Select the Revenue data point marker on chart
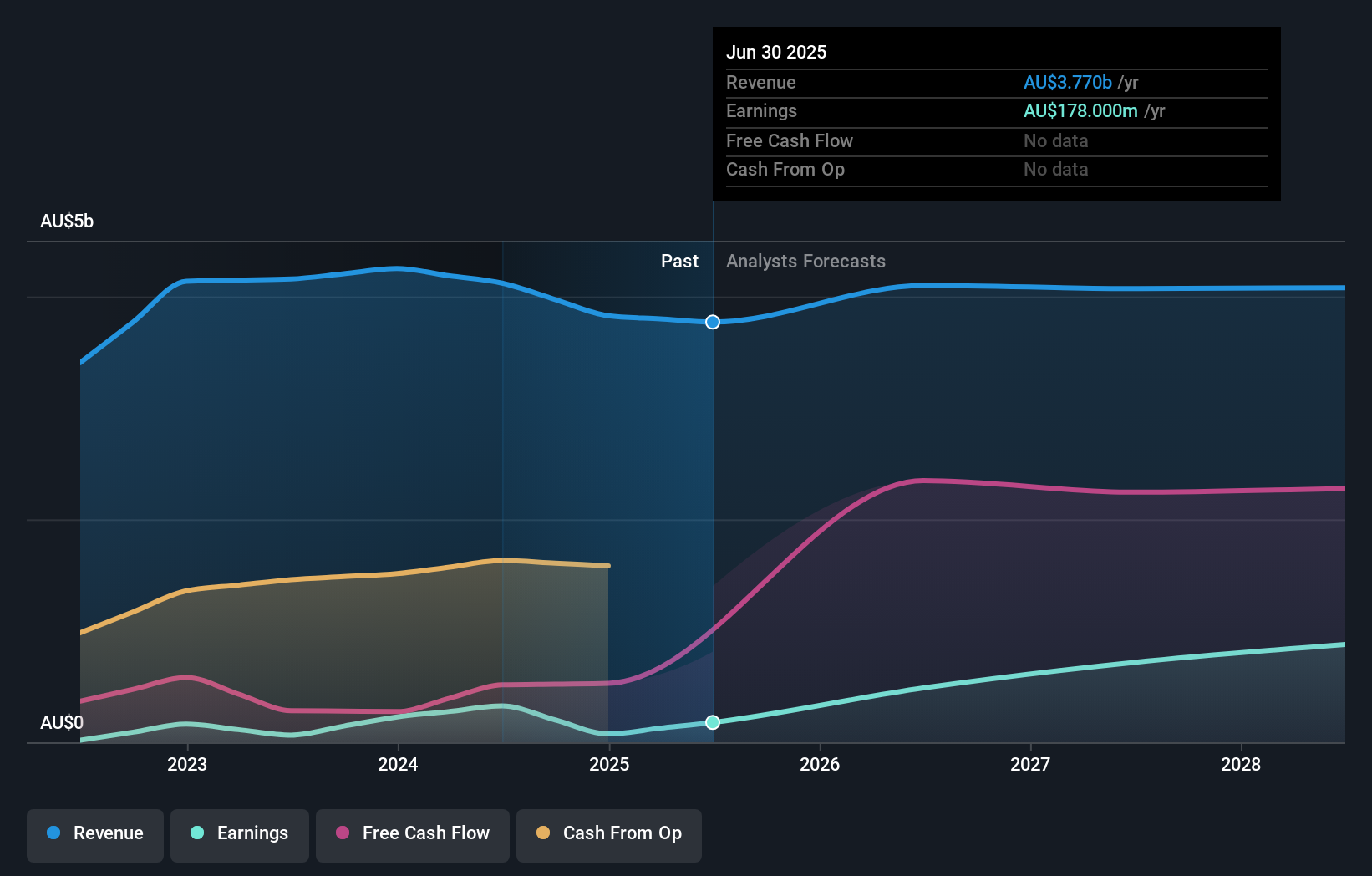The width and height of the screenshot is (1372, 876). [712, 322]
